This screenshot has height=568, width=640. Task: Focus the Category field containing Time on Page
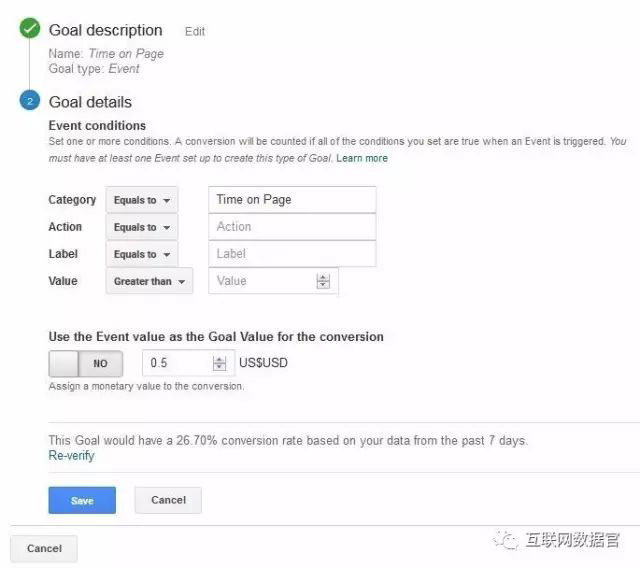[292, 200]
